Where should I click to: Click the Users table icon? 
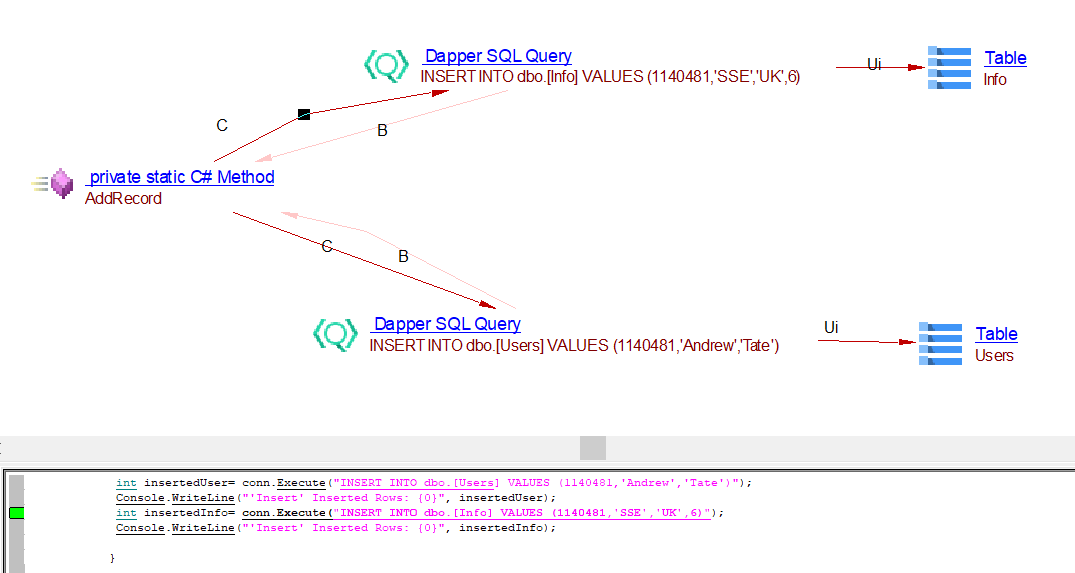940,343
